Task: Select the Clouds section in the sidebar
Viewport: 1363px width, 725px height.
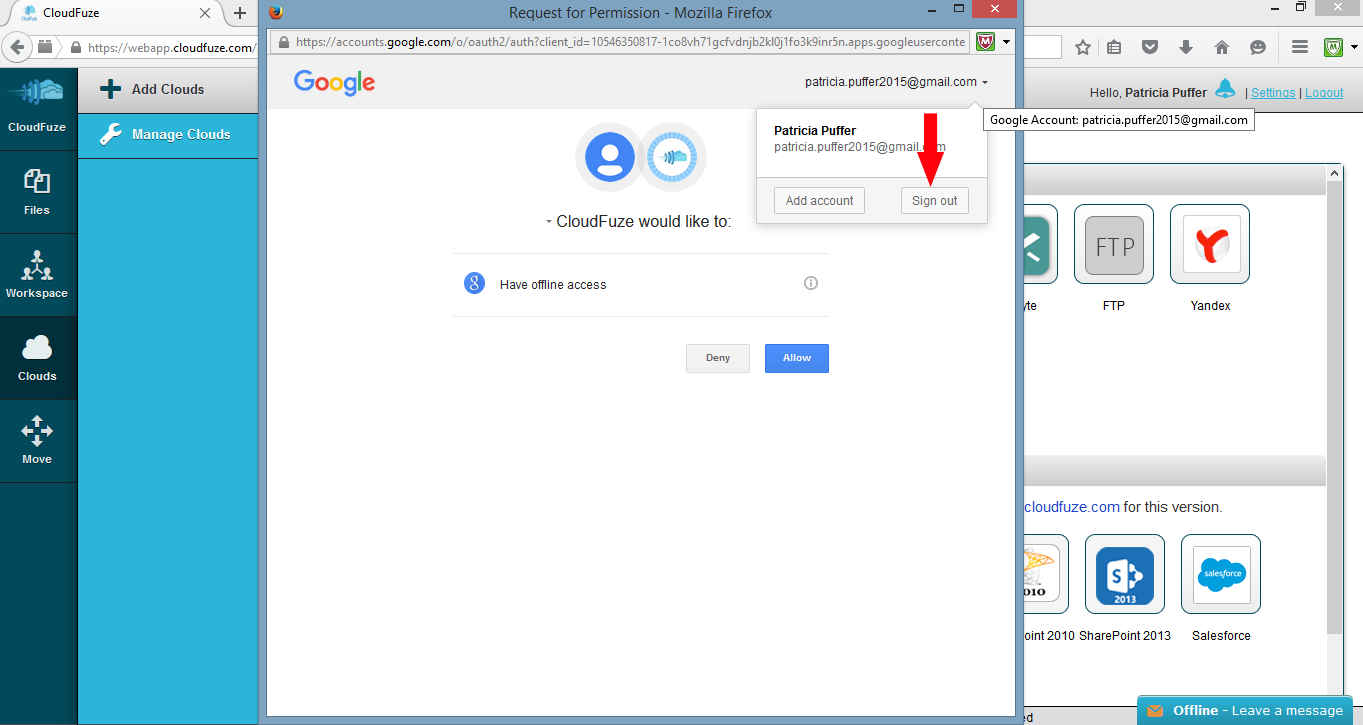Action: (x=37, y=358)
